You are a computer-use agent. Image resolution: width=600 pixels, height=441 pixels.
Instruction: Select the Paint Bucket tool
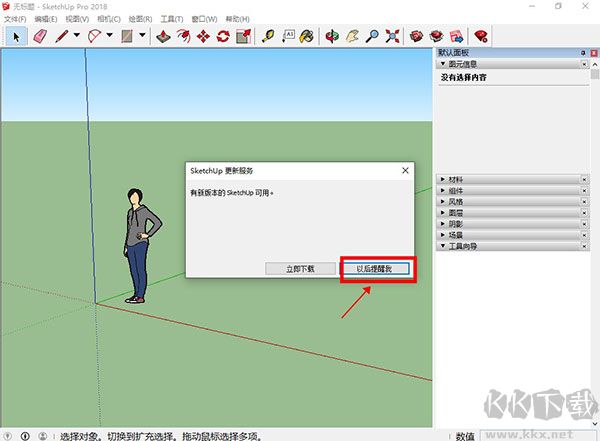[x=307, y=36]
